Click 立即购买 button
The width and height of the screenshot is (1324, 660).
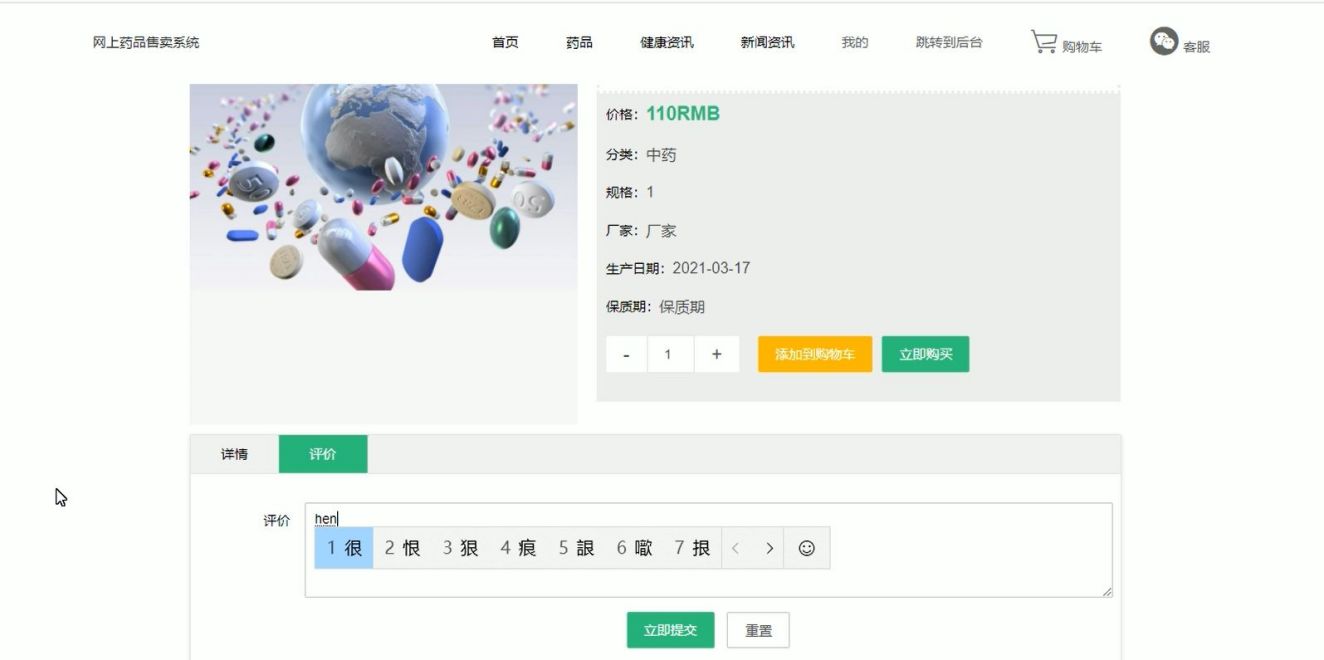(925, 354)
